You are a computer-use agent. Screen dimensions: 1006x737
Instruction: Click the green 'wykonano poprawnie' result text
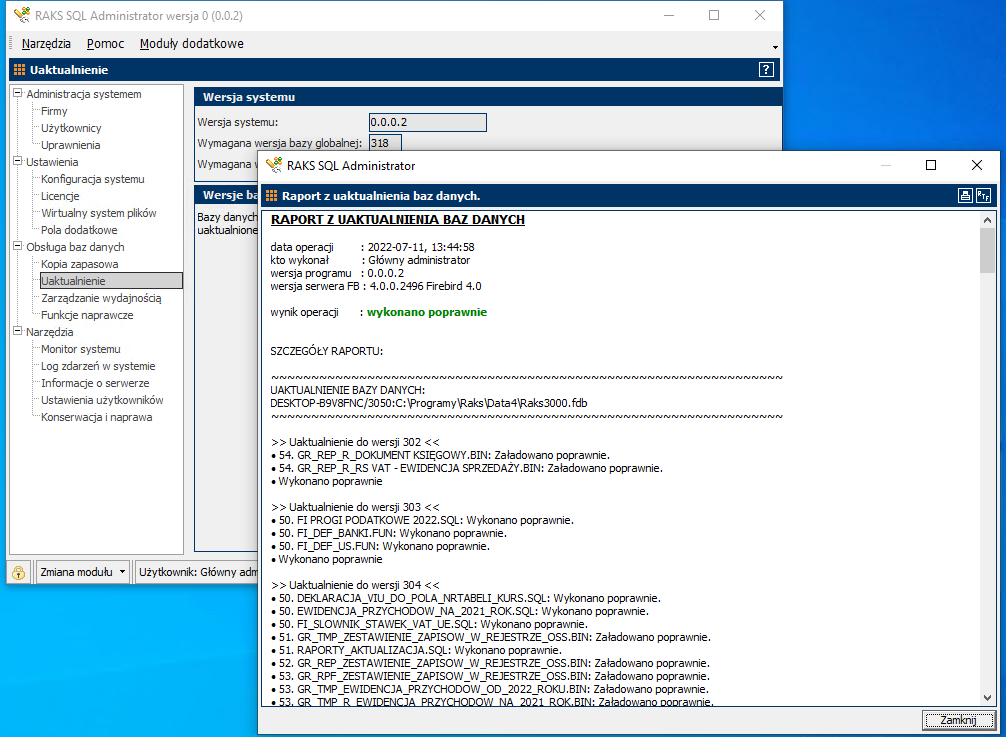coord(427,312)
